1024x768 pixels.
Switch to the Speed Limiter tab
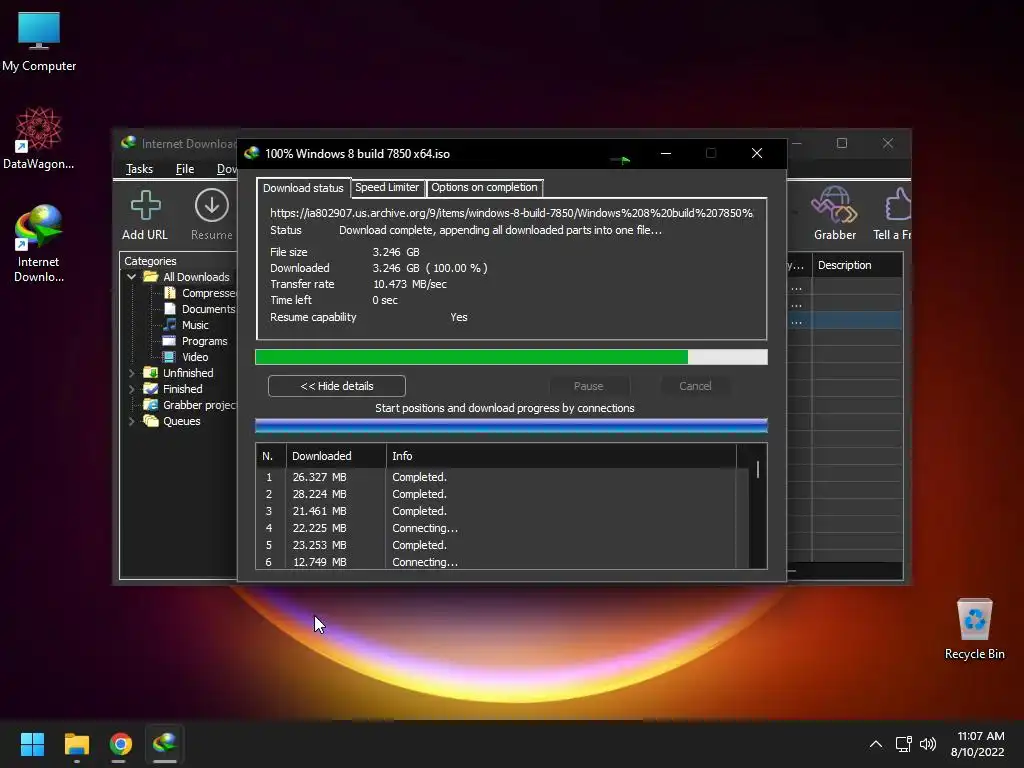pyautogui.click(x=387, y=187)
